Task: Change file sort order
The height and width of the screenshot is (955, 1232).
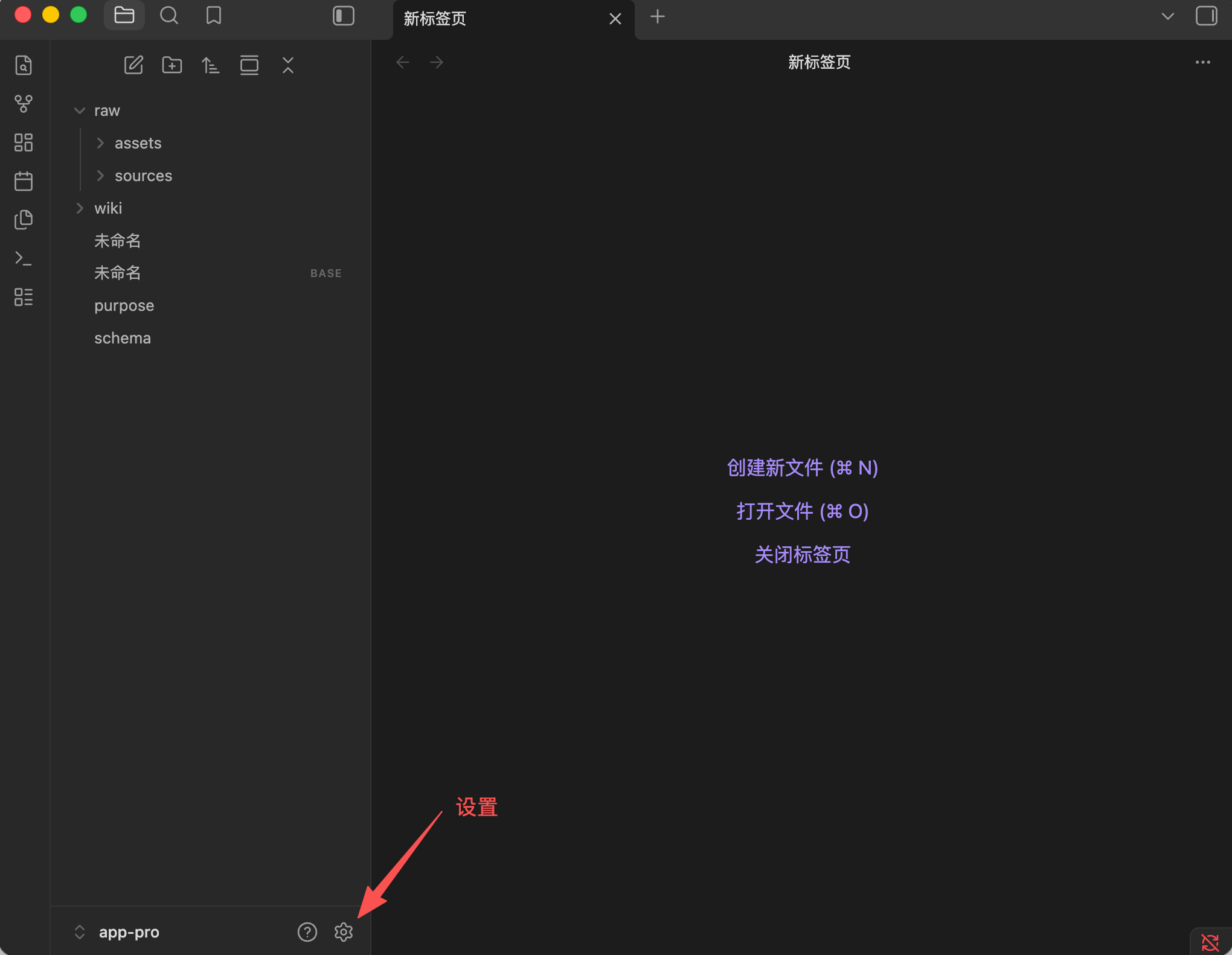Action: click(211, 65)
